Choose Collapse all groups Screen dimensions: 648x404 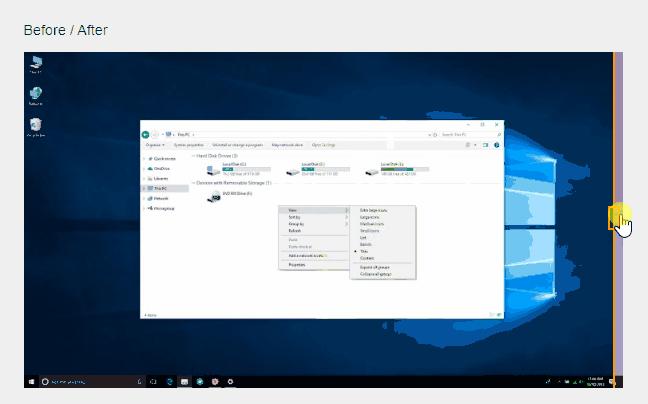[x=383, y=274]
